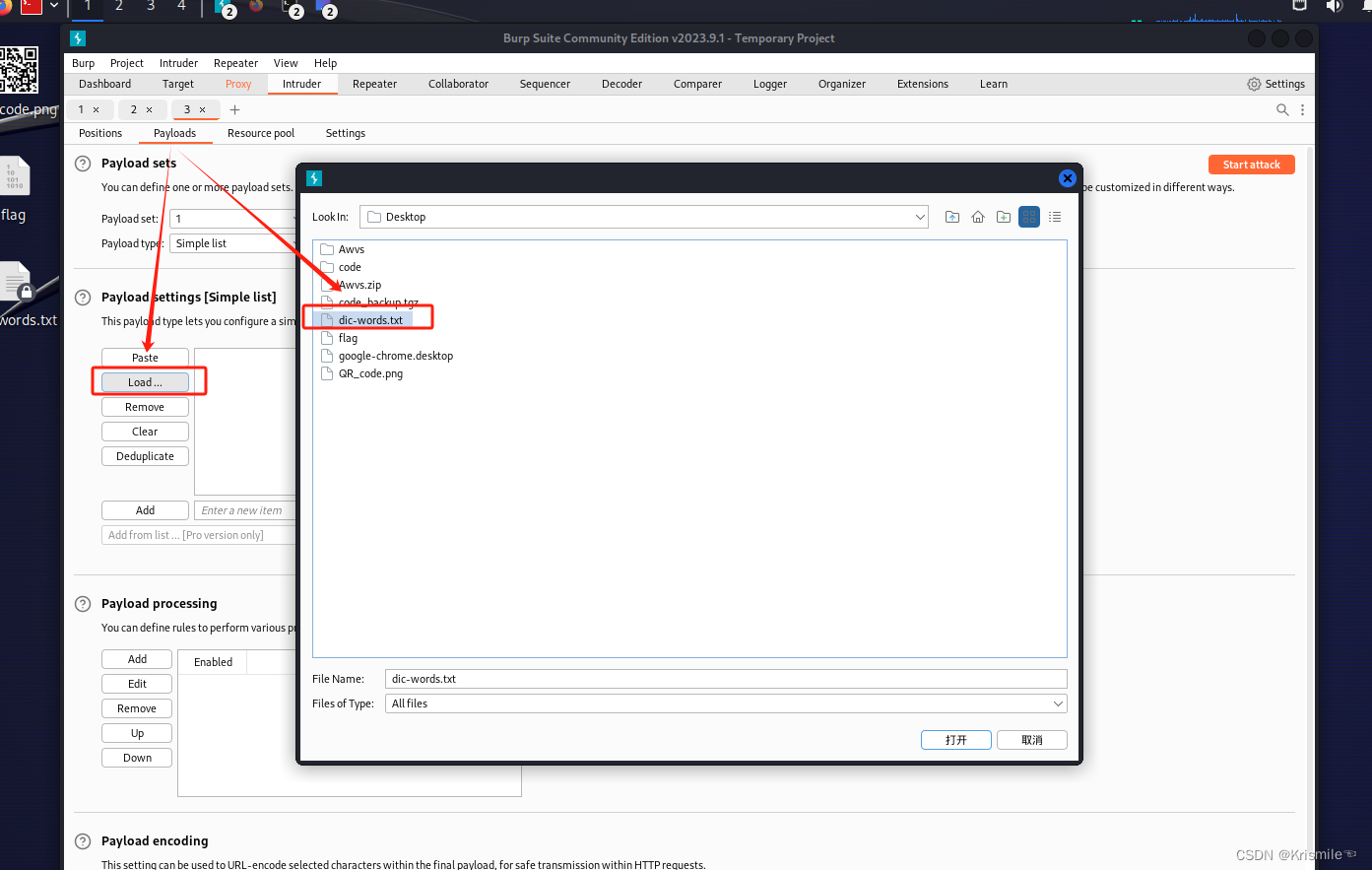Go up one folder level in file dialog

pos(952,217)
